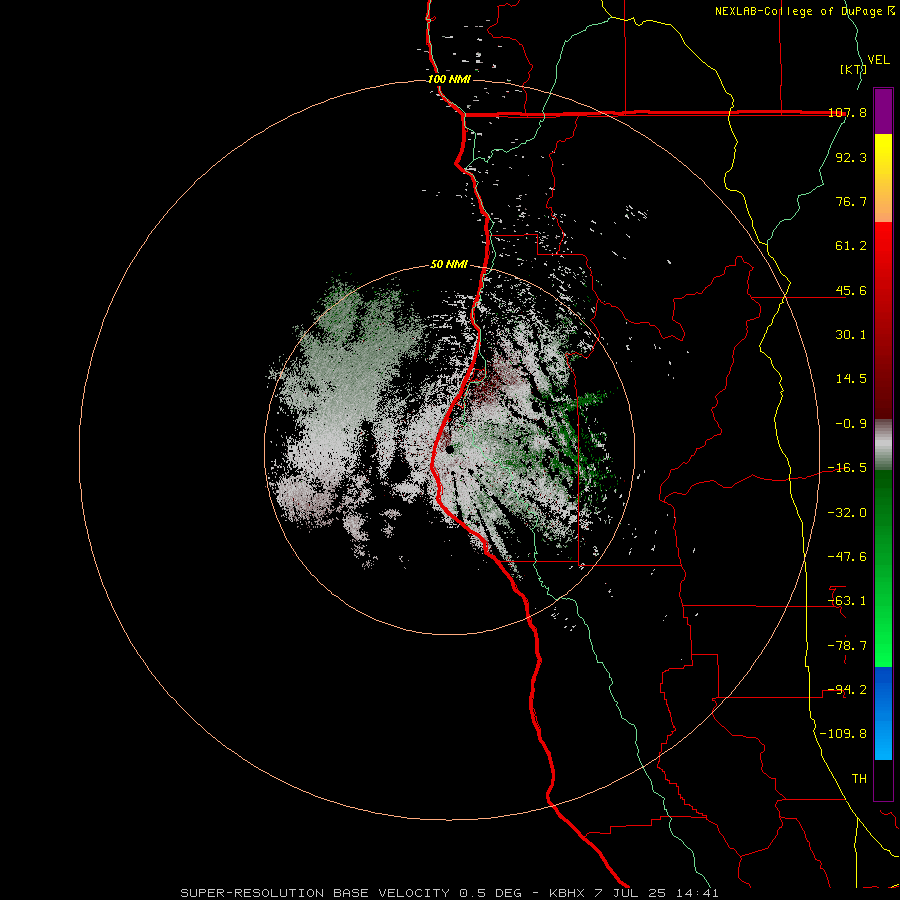Click the -94.2 velocity scale value

(x=847, y=690)
